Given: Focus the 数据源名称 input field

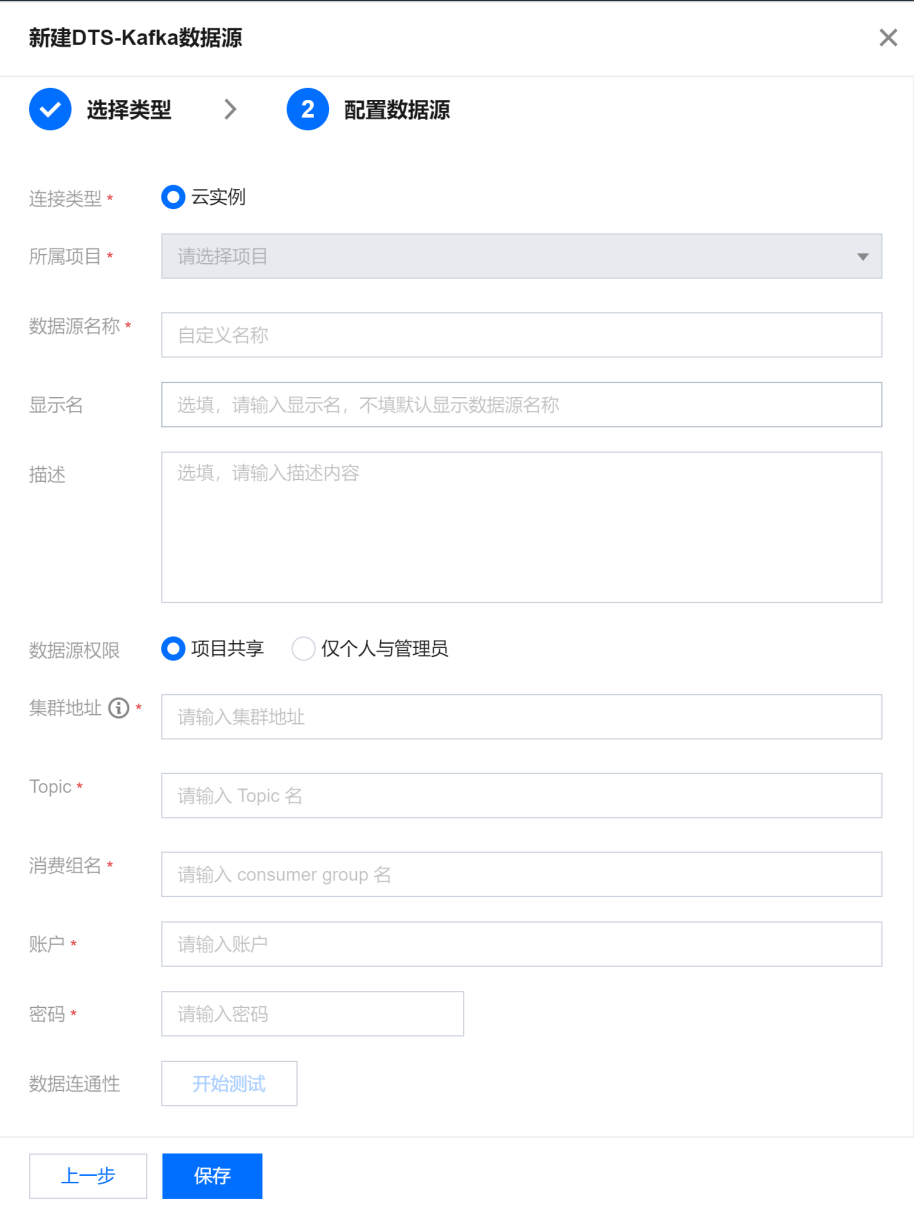Looking at the screenshot, I should pos(521,335).
